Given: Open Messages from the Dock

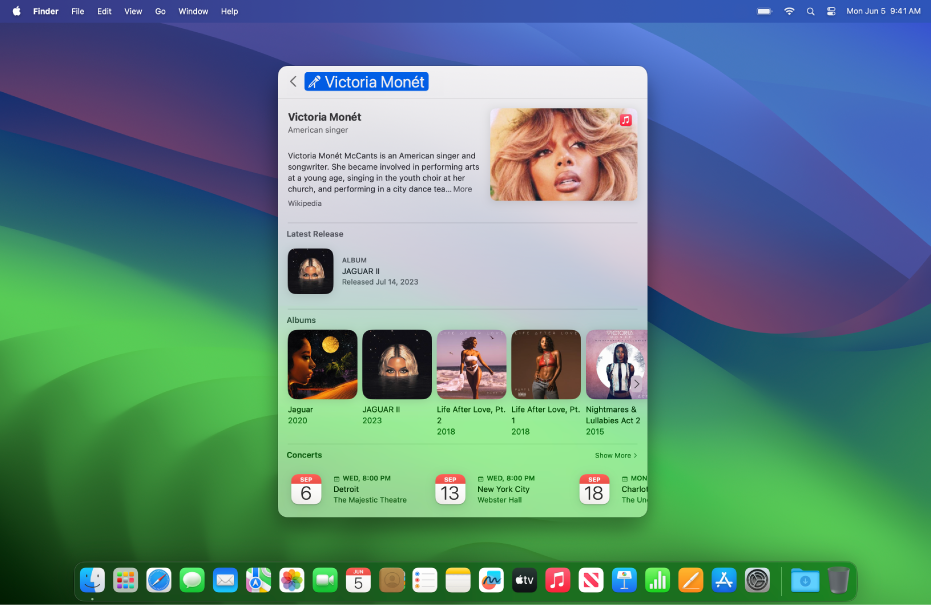Looking at the screenshot, I should 192,580.
